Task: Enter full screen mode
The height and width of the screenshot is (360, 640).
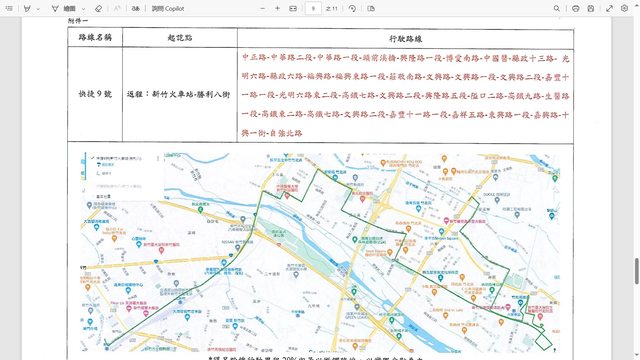Action: (609, 8)
